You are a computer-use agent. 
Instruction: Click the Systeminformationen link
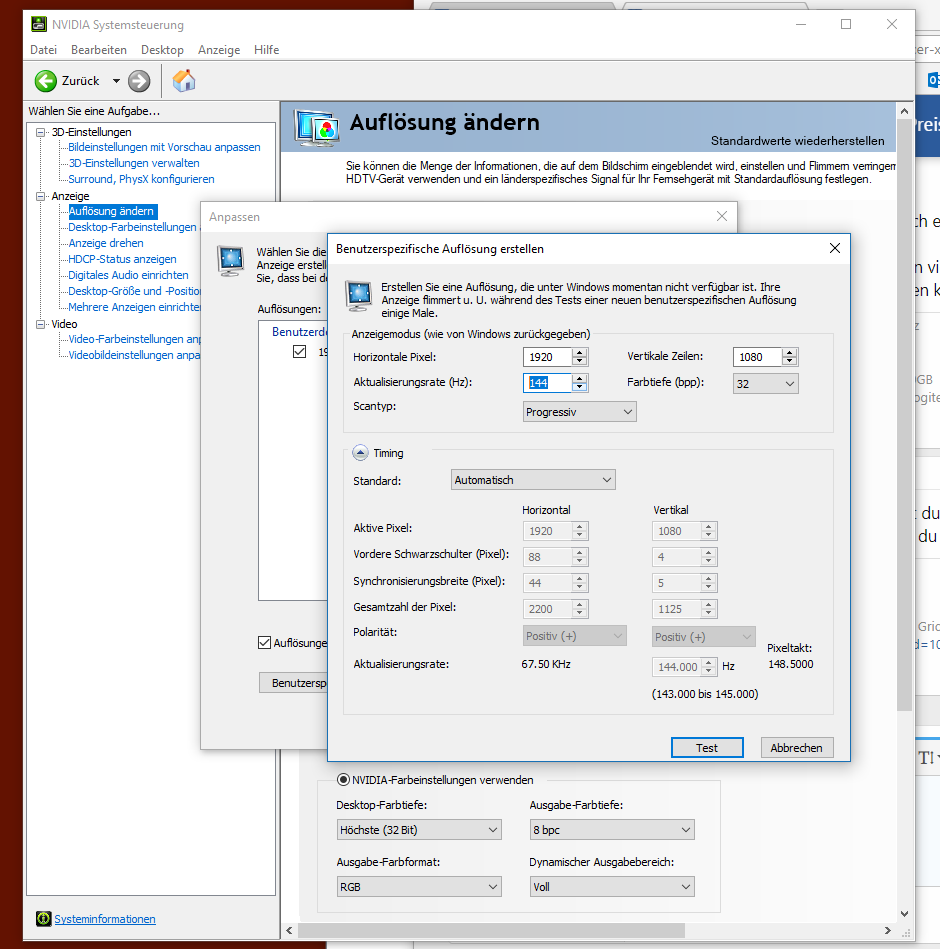(x=105, y=919)
